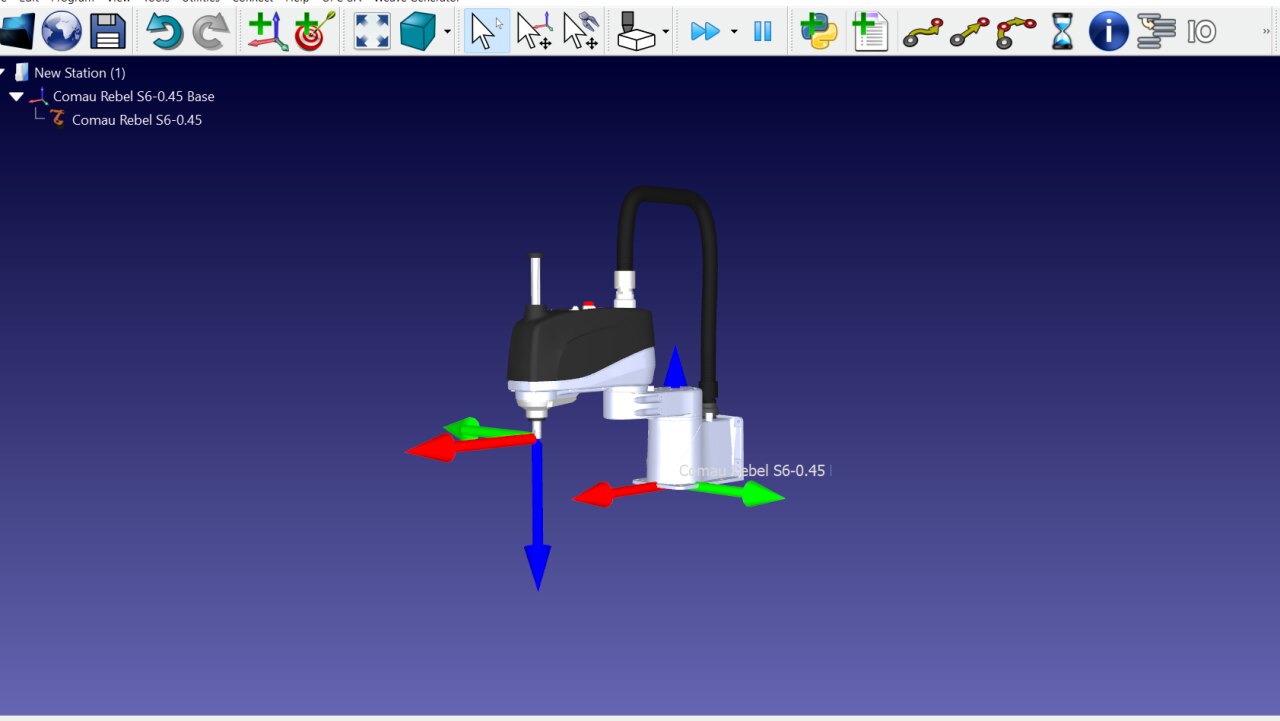1280x721 pixels.
Task: Click the Open file folder icon
Action: [x=16, y=31]
